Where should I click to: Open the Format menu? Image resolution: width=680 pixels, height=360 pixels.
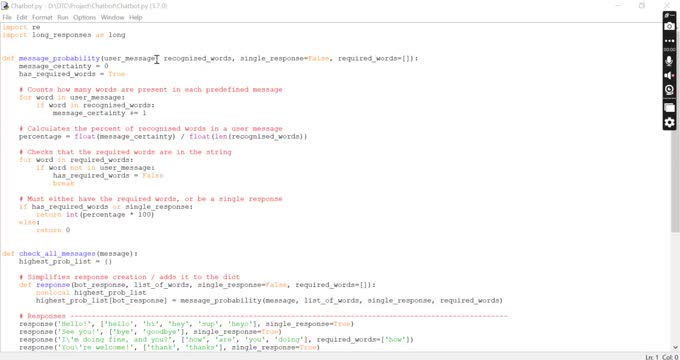point(42,17)
